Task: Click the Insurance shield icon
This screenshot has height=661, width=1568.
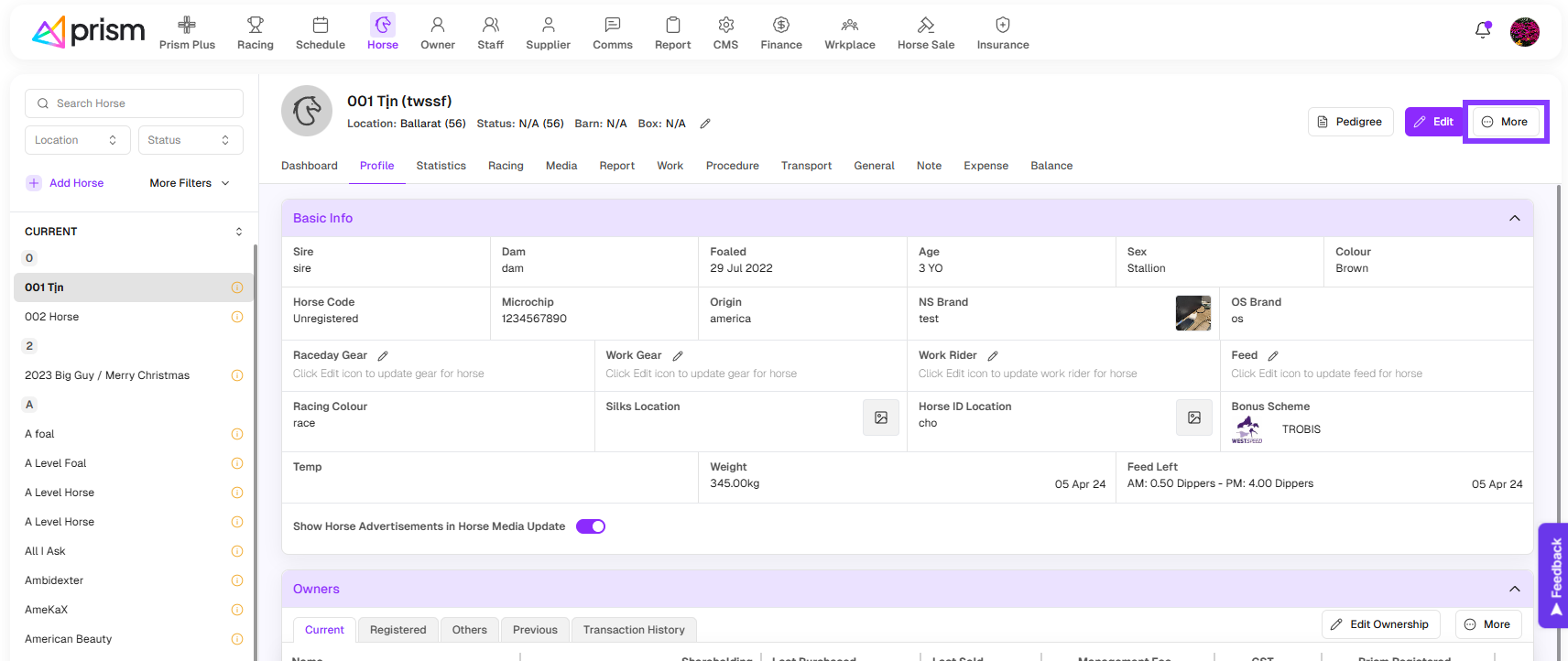Action: coord(1002,25)
